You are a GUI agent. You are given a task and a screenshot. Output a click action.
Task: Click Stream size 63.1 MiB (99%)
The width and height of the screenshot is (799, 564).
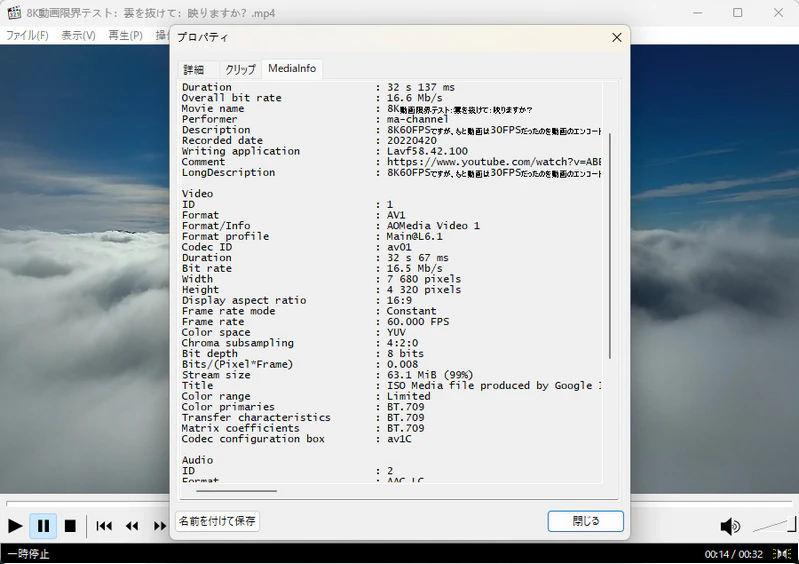coord(430,375)
